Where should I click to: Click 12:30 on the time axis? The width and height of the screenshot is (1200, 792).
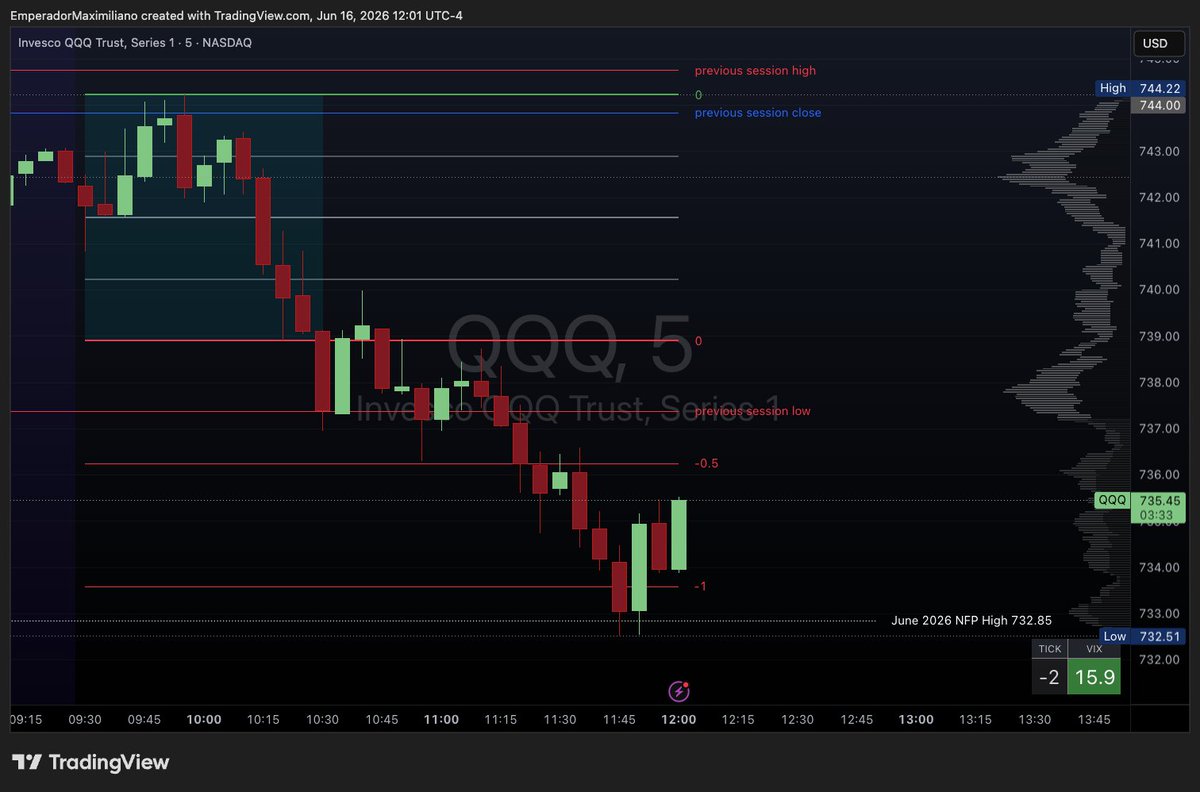[797, 720]
